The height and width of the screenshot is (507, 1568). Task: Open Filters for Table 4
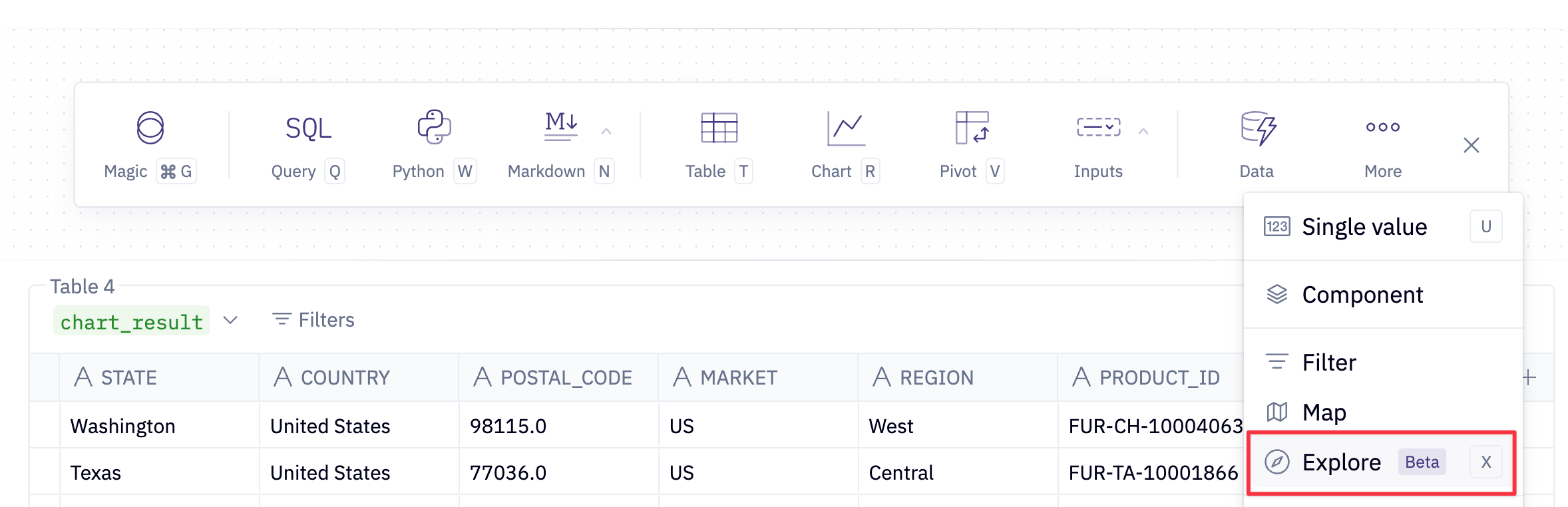pos(313,320)
